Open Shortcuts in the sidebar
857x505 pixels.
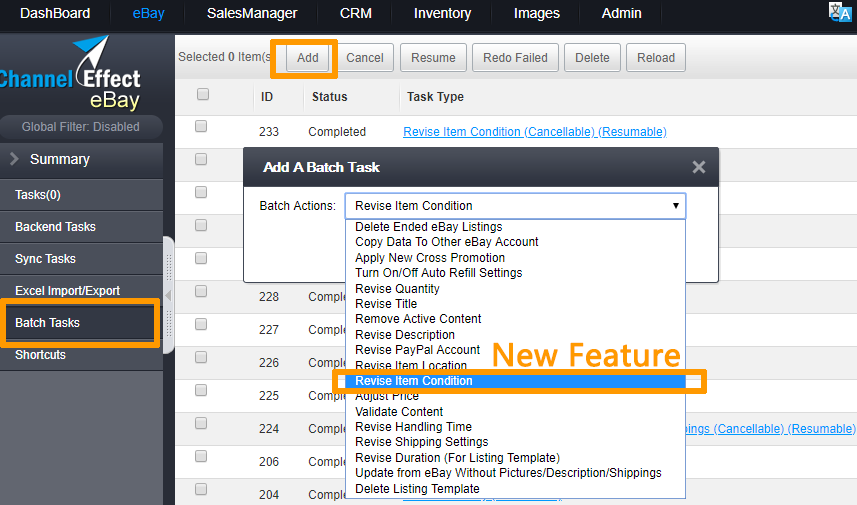point(81,355)
